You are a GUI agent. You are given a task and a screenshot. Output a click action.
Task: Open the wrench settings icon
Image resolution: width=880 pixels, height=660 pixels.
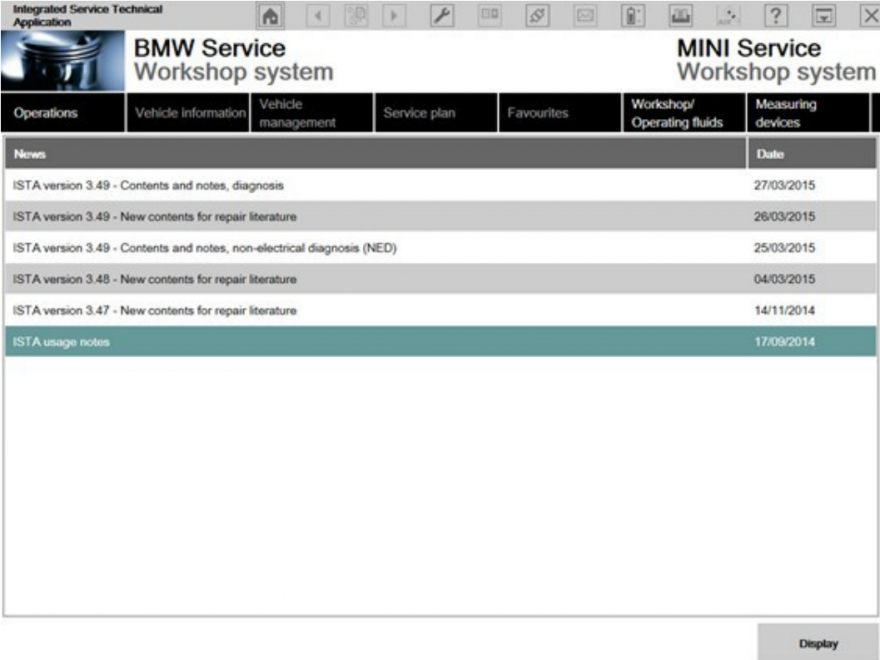[x=442, y=16]
